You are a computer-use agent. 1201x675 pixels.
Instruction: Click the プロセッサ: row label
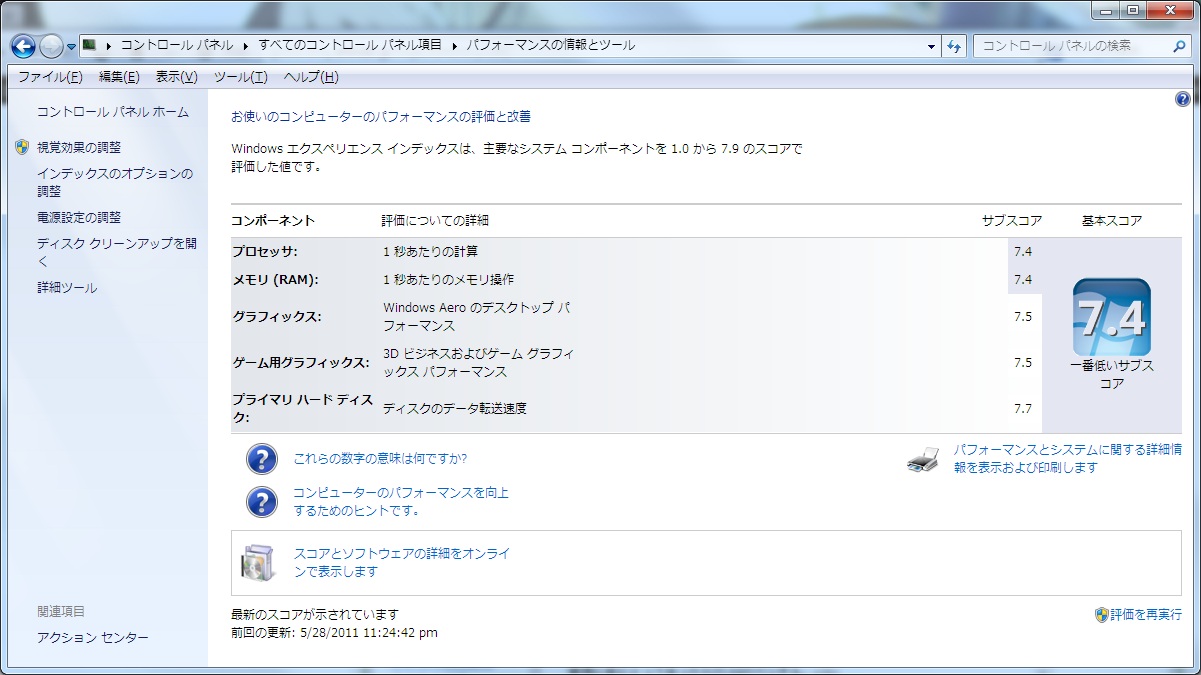(265, 251)
